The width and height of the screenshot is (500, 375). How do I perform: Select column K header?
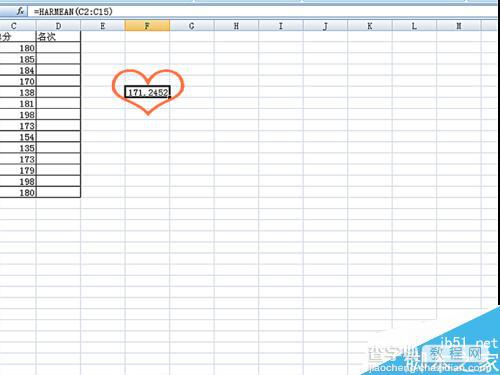point(370,26)
